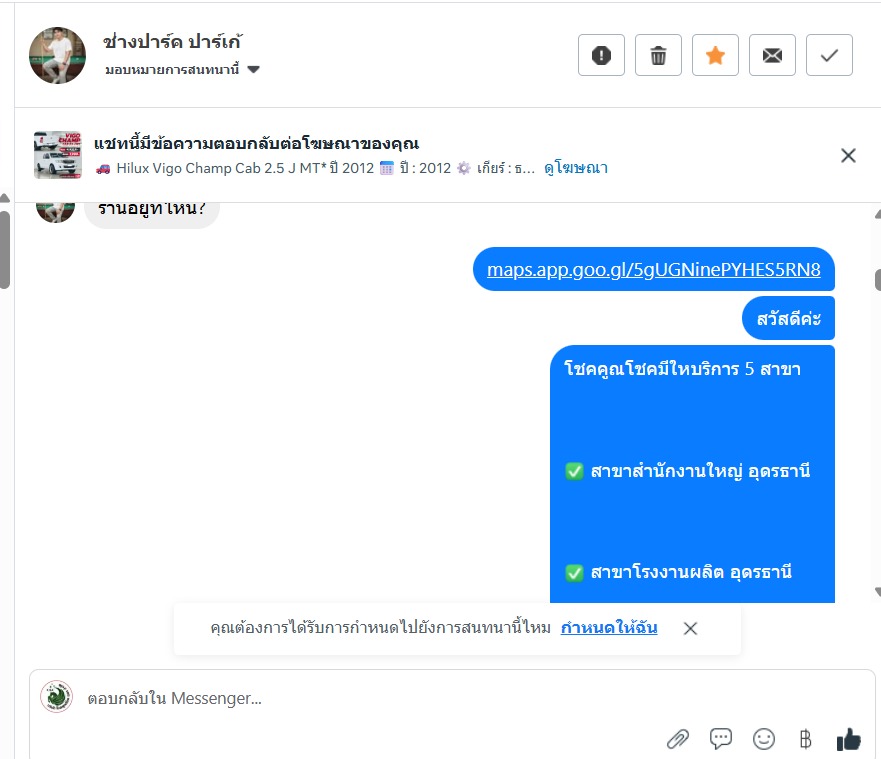Attach a file with paperclip icon
Image resolution: width=881 pixels, height=759 pixels.
tap(678, 739)
